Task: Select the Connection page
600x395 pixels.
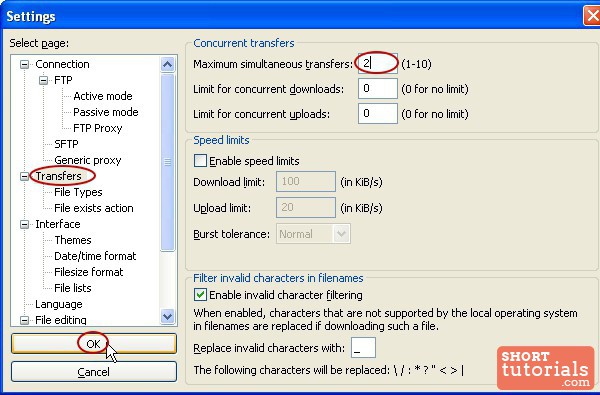Action: click(x=62, y=64)
